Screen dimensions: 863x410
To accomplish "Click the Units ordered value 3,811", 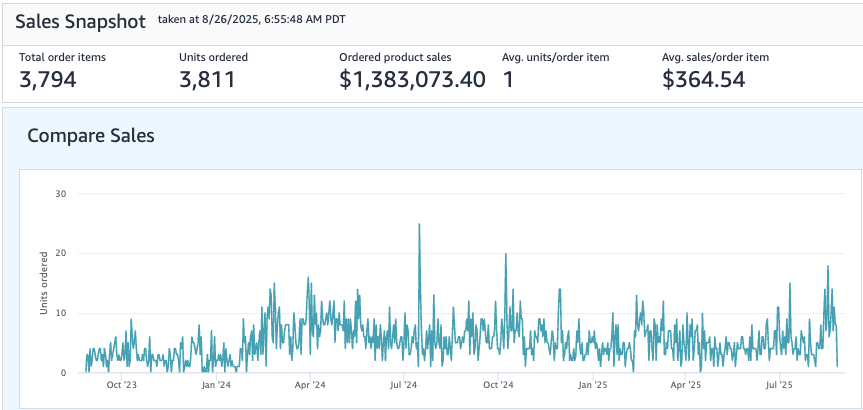I will (x=207, y=79).
